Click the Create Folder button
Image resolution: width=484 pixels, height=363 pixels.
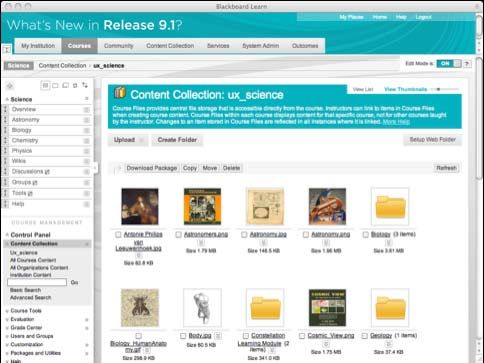point(177,140)
